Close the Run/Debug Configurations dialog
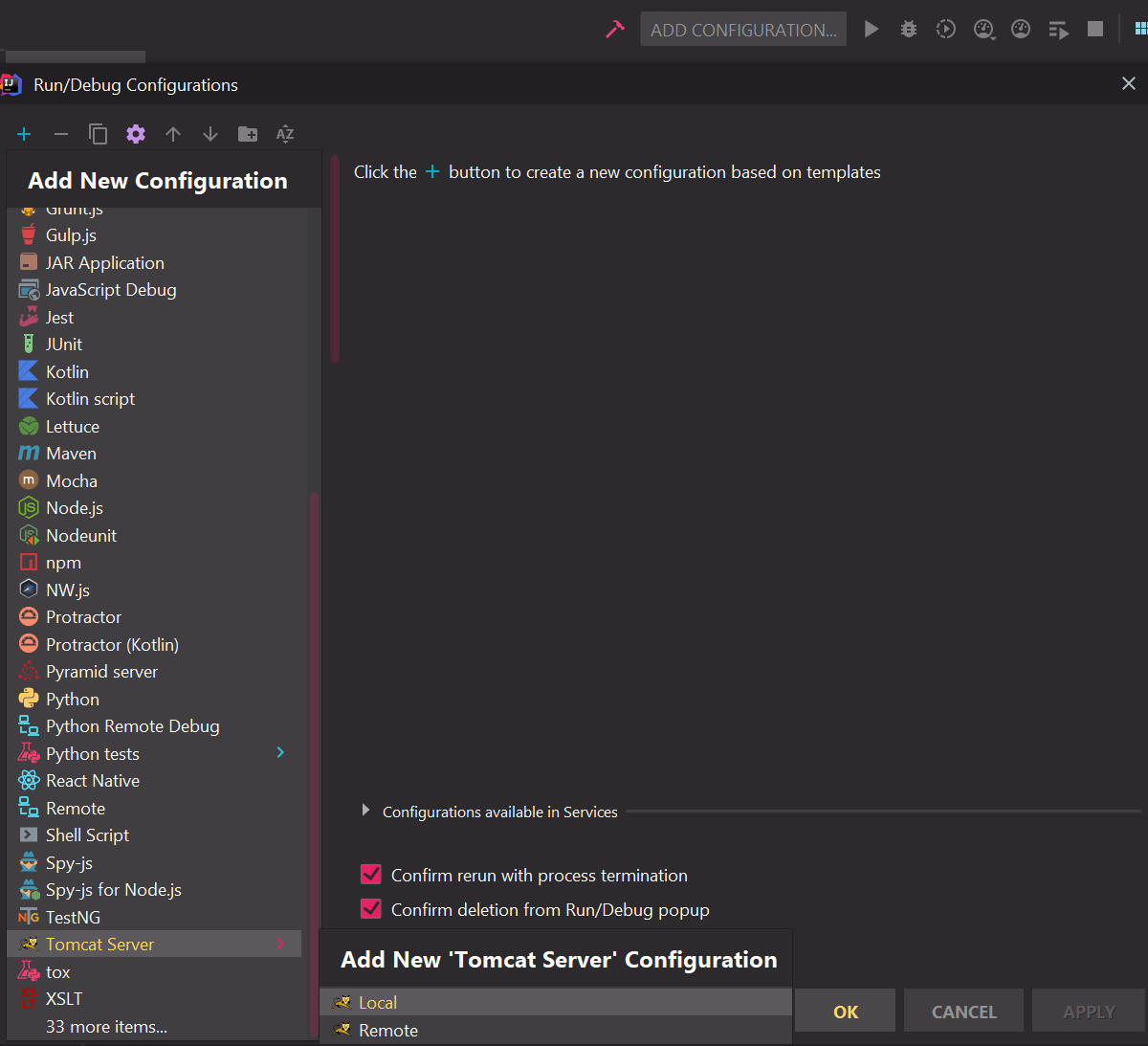This screenshot has height=1046, width=1148. (x=1129, y=84)
